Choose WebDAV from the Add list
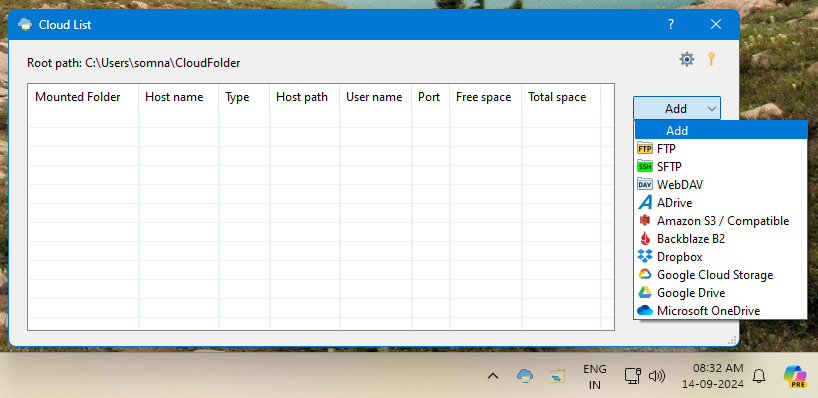The width and height of the screenshot is (818, 398). coord(720,185)
